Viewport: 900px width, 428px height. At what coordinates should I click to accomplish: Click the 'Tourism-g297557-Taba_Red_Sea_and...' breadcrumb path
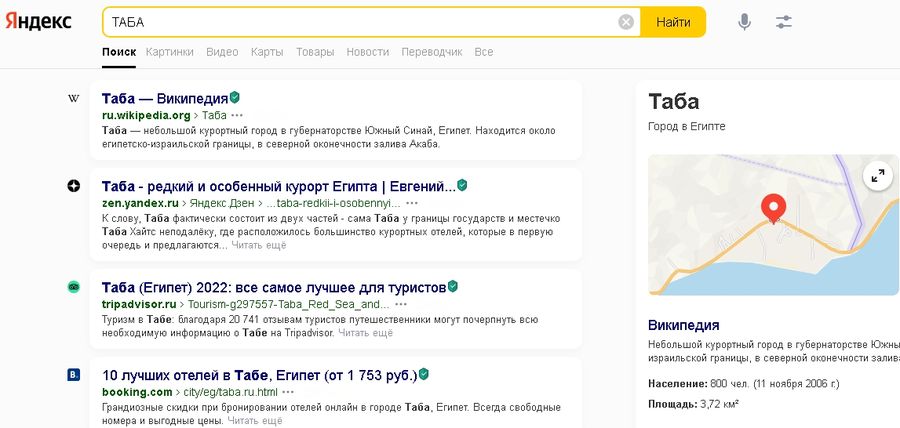pos(289,304)
